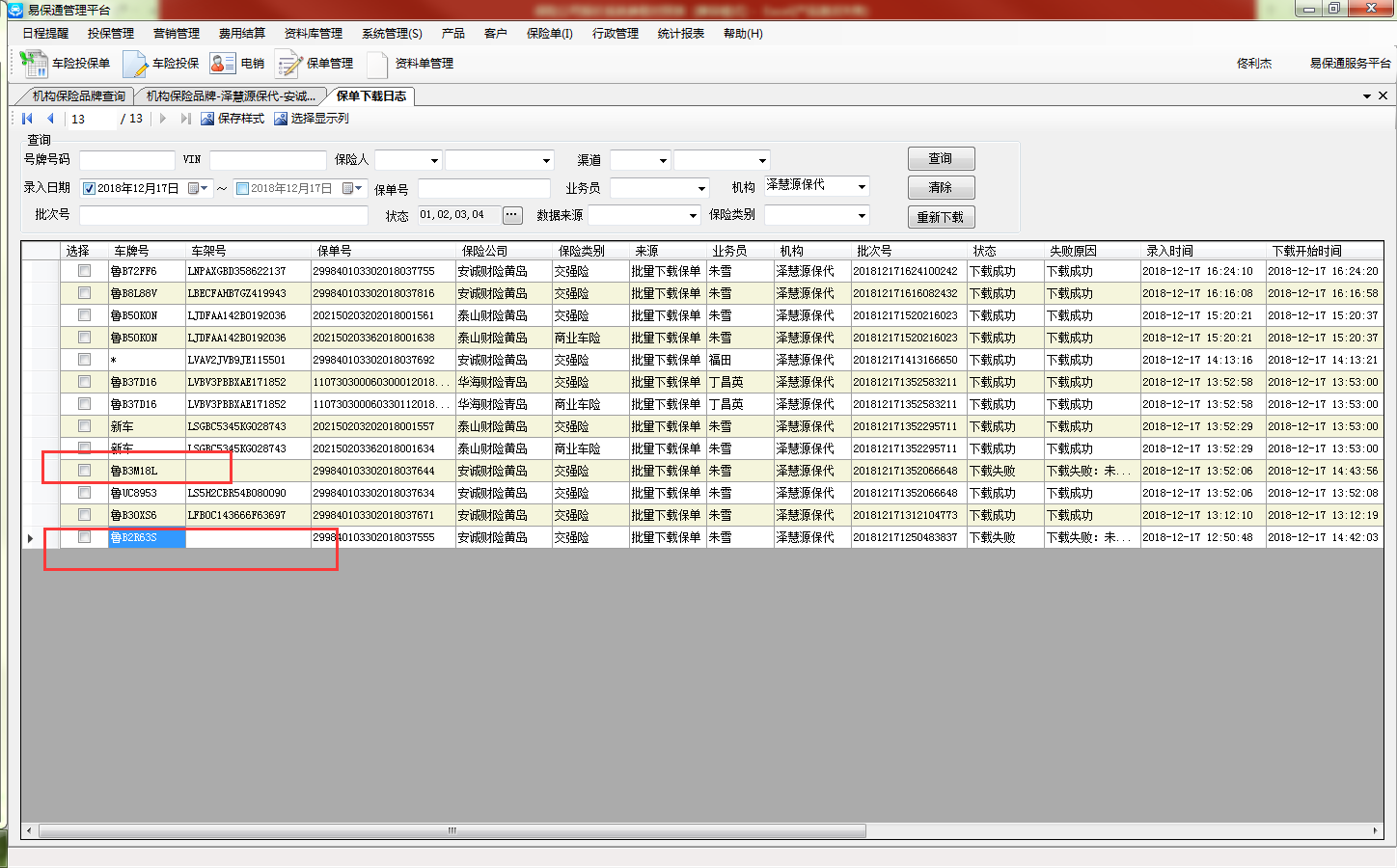Click the 选择显示列 icon
Viewport: 1397px width, 868px height.
[x=281, y=119]
